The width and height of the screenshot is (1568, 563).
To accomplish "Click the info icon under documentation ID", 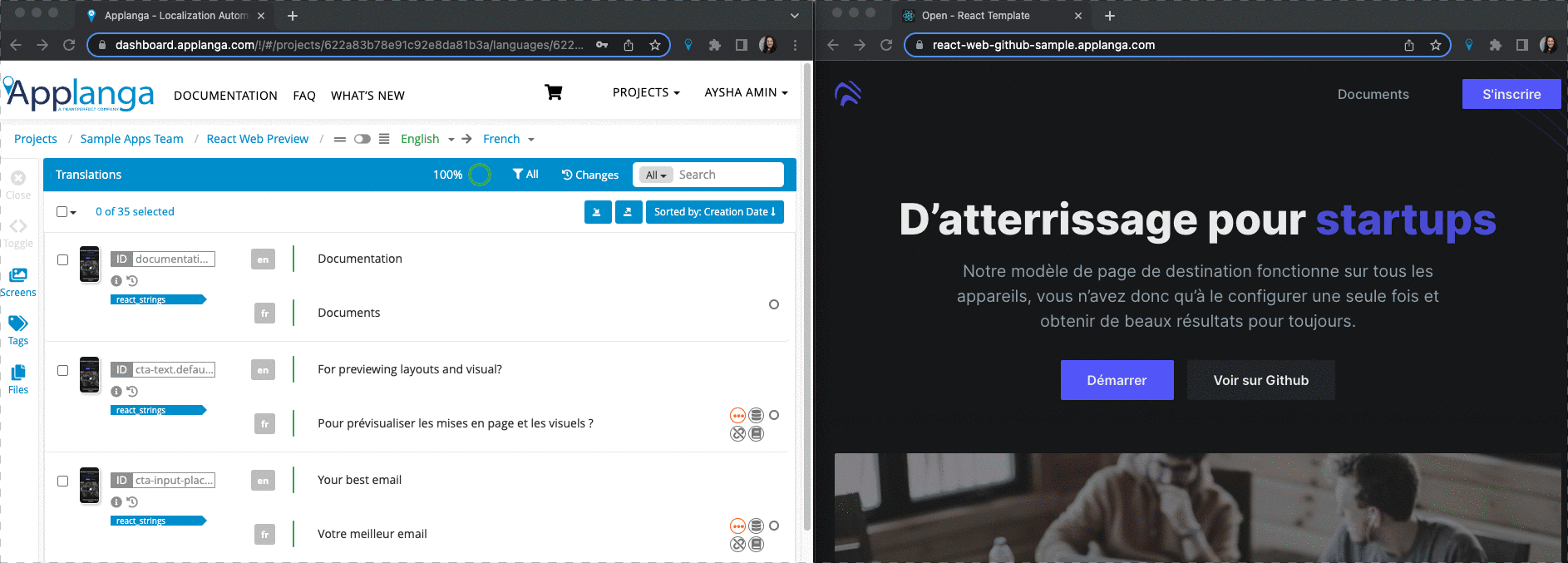I will [116, 281].
